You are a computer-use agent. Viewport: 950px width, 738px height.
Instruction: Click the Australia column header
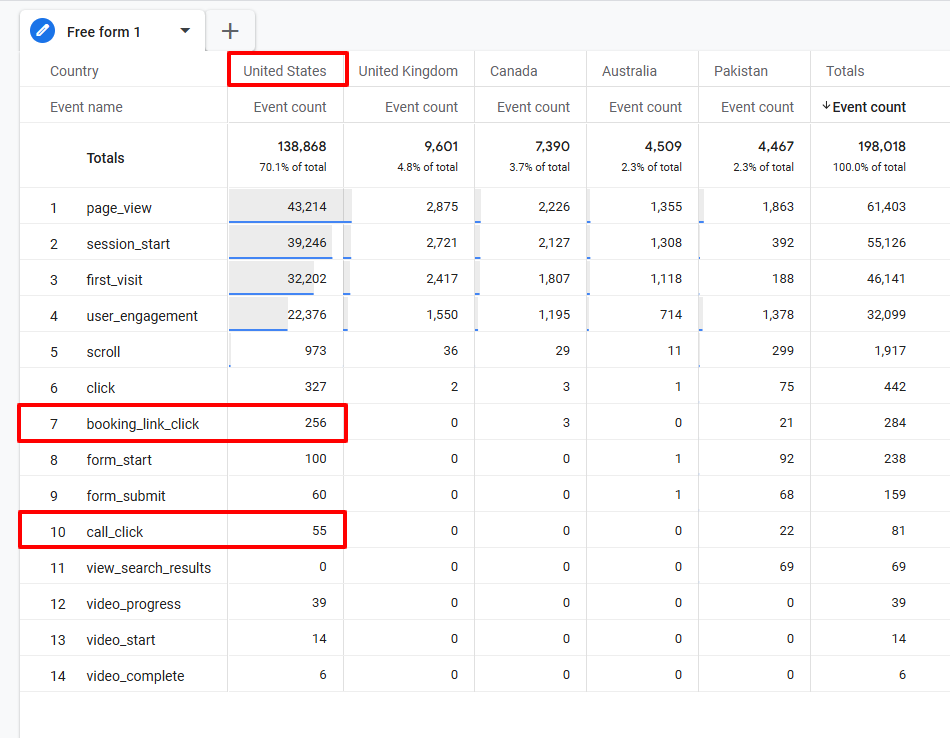point(629,70)
